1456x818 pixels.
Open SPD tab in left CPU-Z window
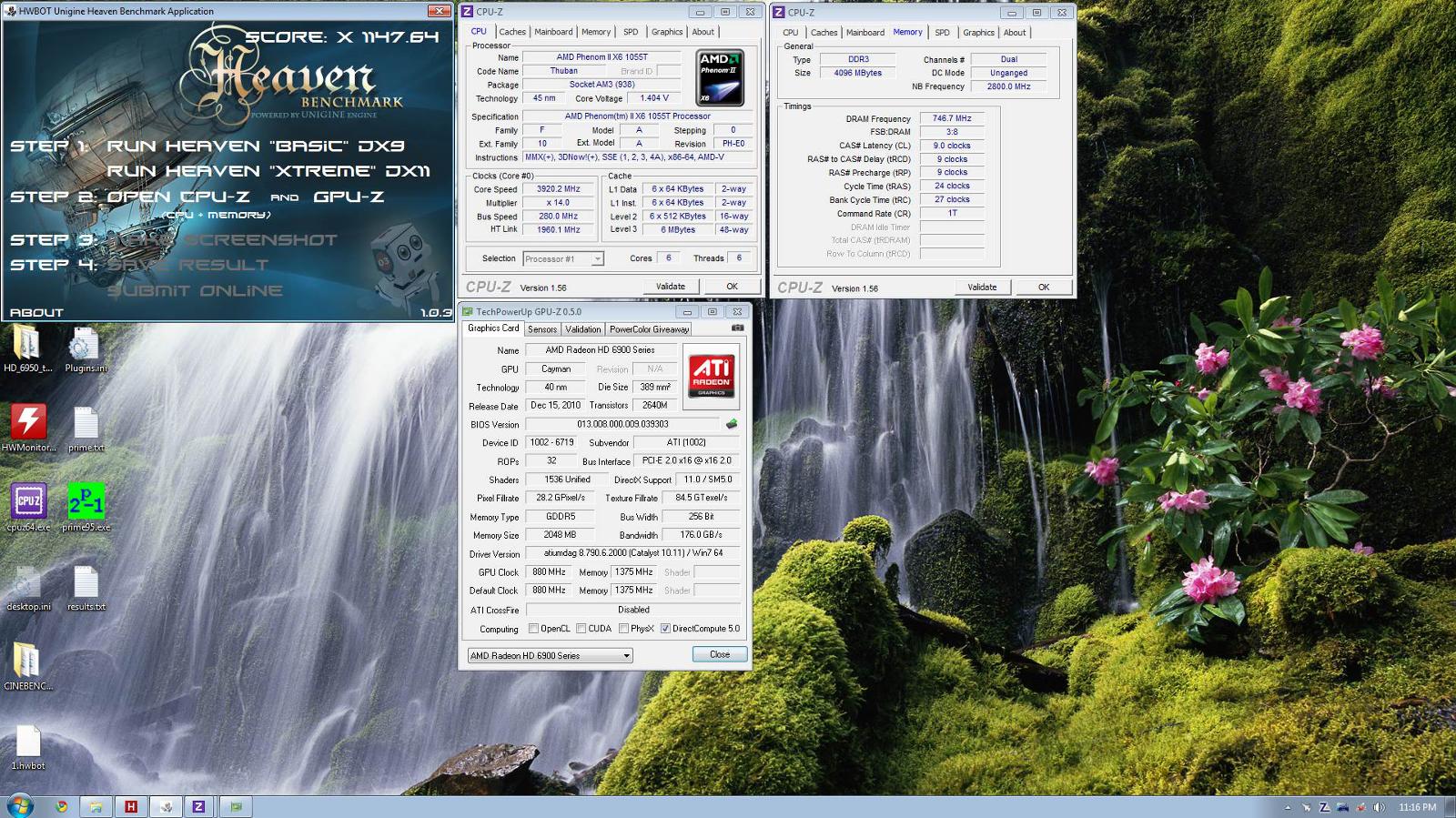coord(631,32)
